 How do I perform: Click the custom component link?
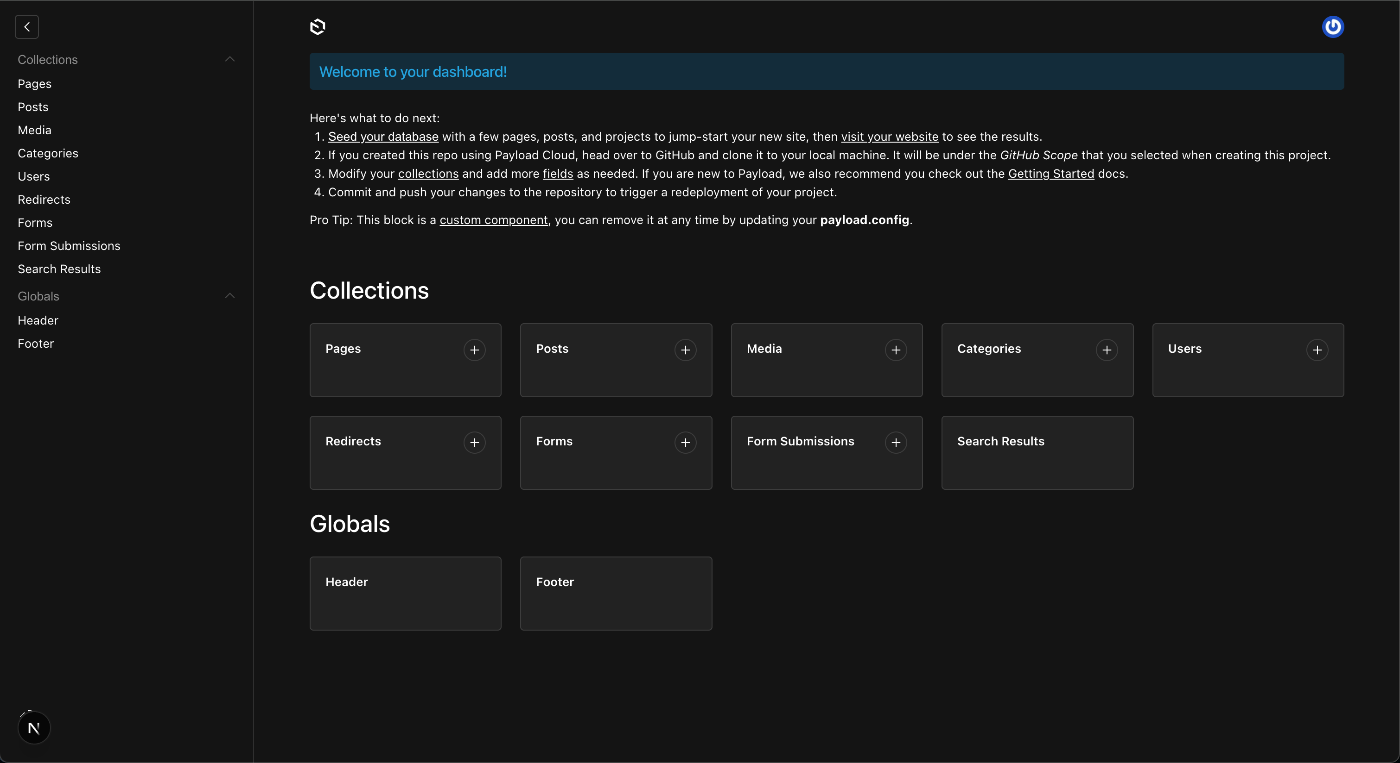(x=494, y=220)
